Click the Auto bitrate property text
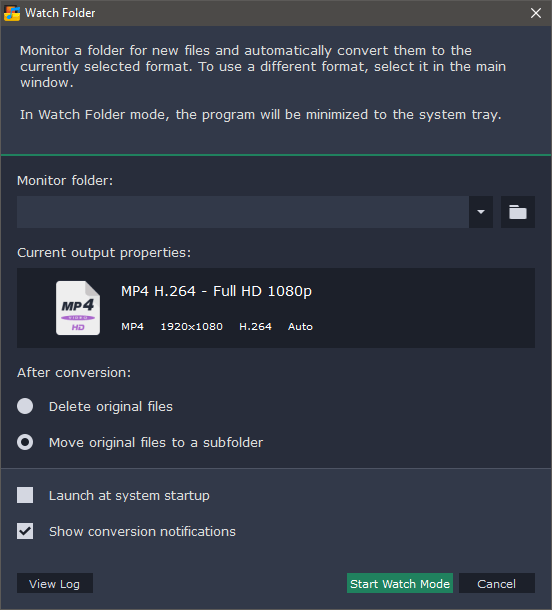This screenshot has width=552, height=610. pyautogui.click(x=300, y=326)
